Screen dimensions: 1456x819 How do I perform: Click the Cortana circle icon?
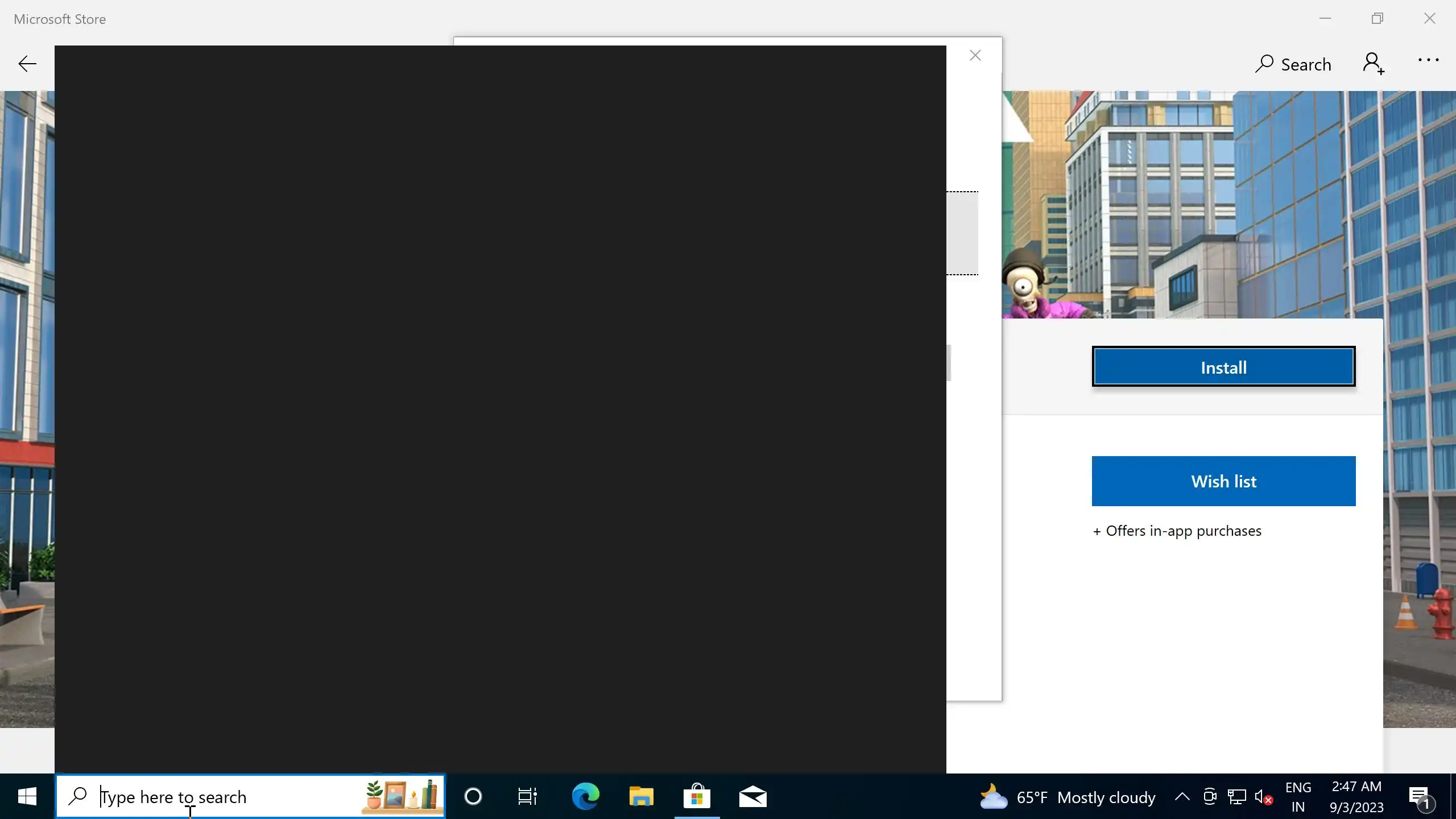click(473, 796)
